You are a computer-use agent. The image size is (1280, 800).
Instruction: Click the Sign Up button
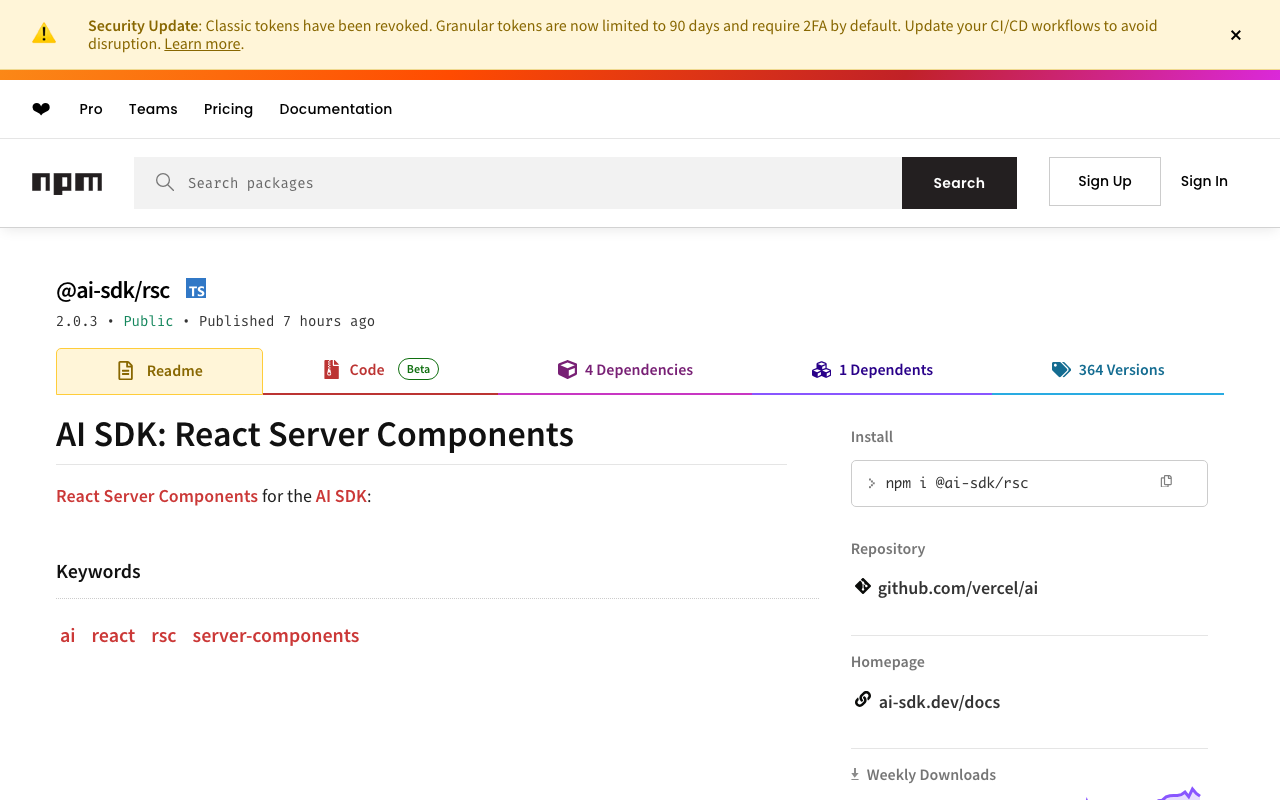pyautogui.click(x=1104, y=181)
